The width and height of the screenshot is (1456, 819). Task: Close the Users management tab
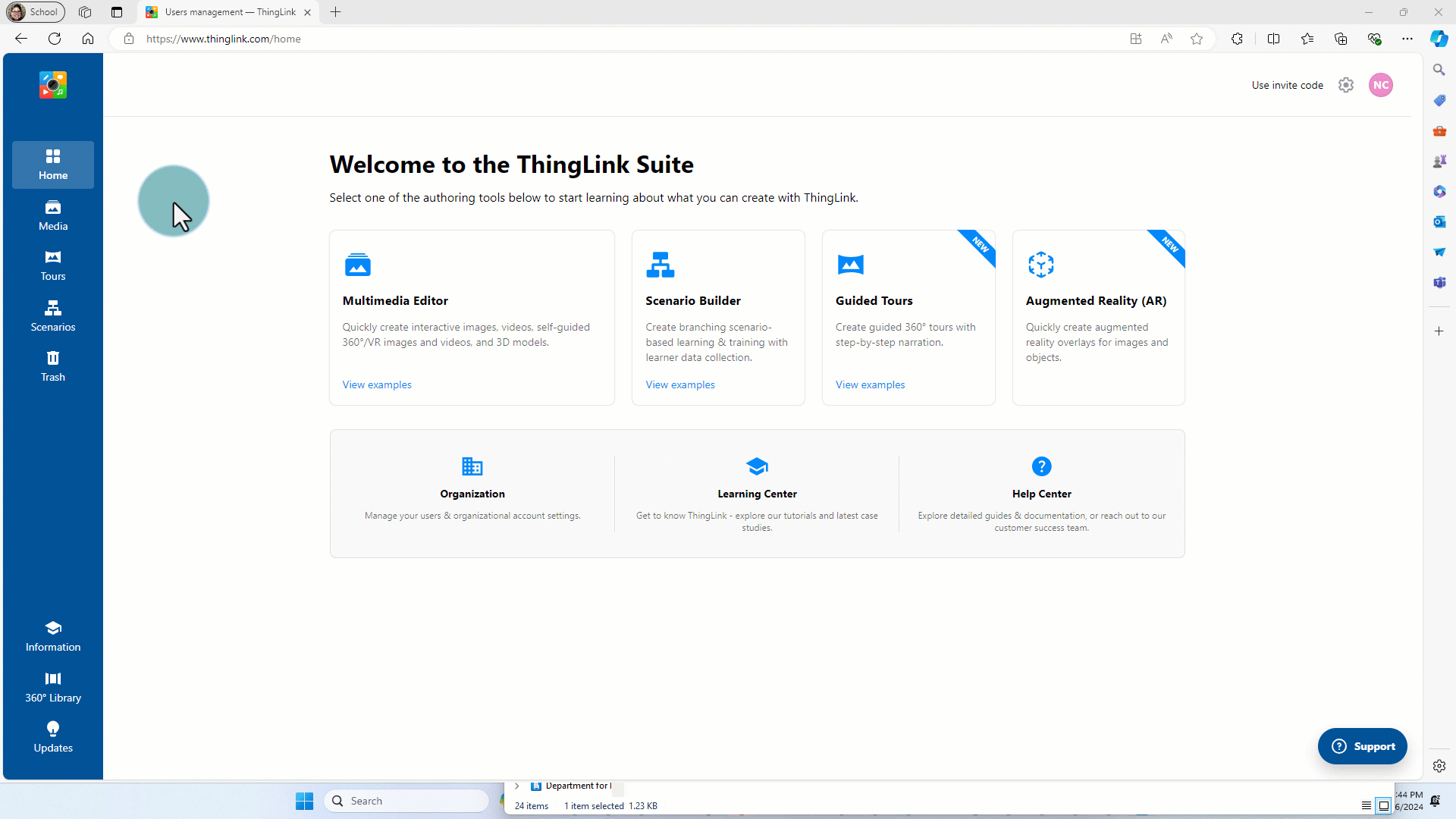[x=307, y=12]
